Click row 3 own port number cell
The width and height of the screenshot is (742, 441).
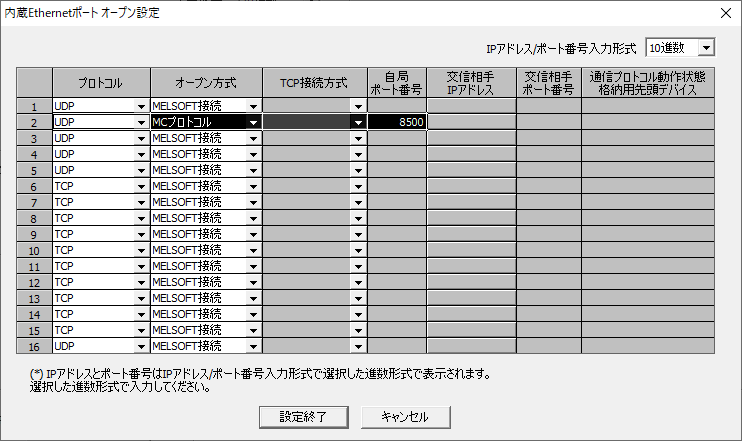click(397, 138)
